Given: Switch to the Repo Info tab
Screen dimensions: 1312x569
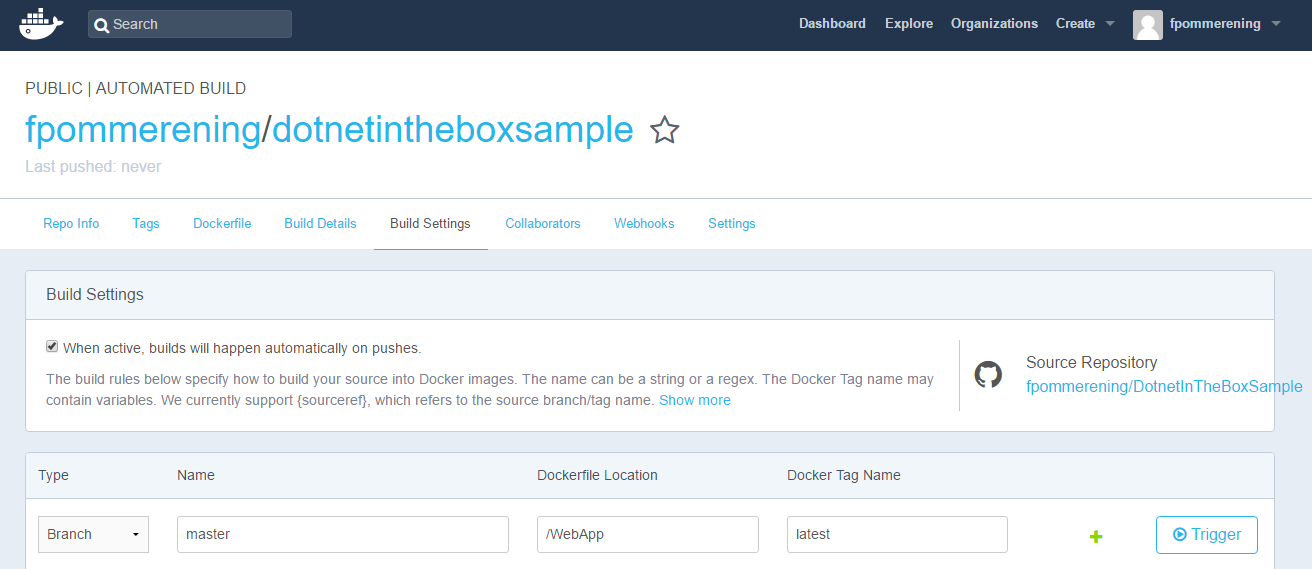Looking at the screenshot, I should click(71, 223).
